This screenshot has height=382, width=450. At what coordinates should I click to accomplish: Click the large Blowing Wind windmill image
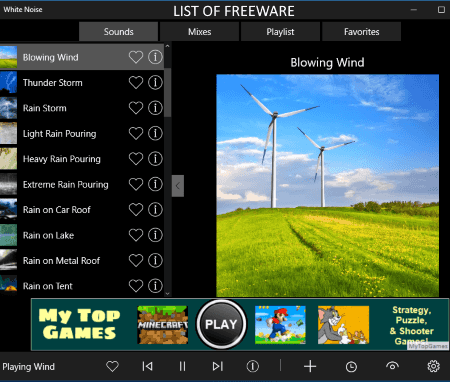coord(328,185)
